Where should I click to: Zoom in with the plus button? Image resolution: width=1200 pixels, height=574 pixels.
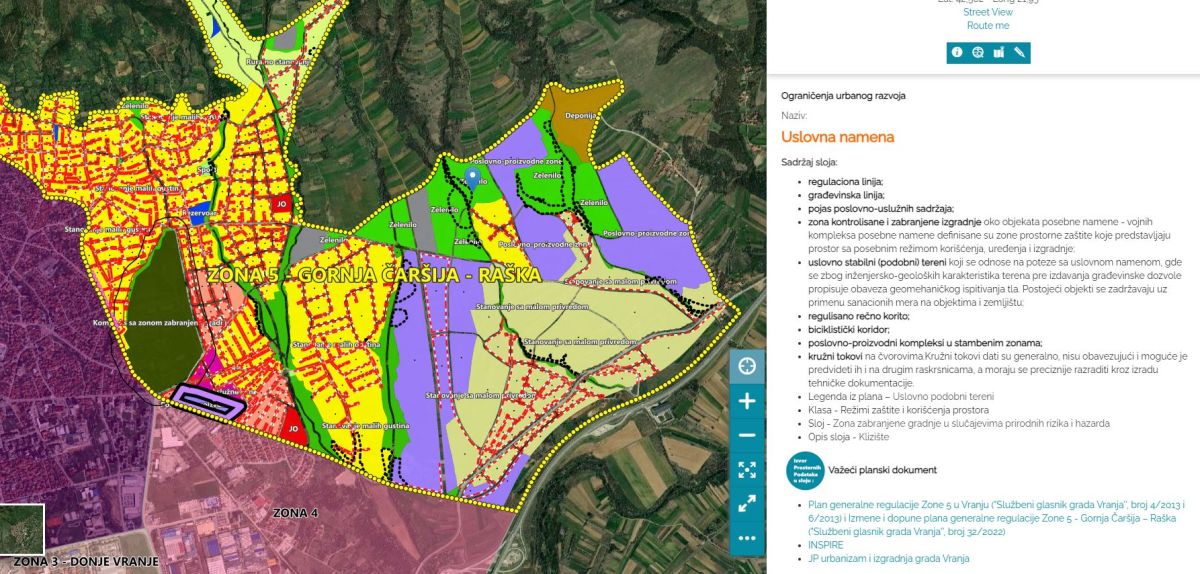747,401
